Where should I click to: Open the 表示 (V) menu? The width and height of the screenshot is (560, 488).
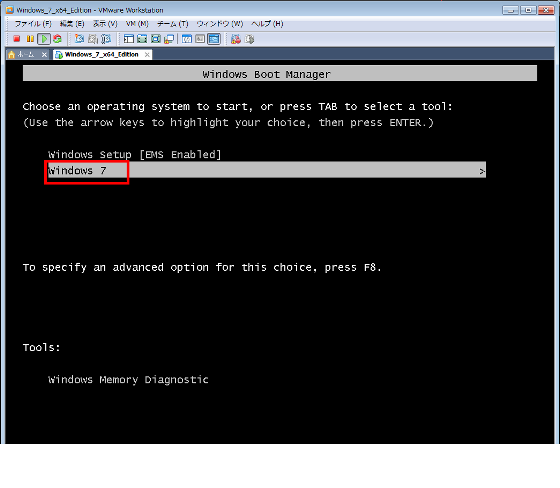105,24
